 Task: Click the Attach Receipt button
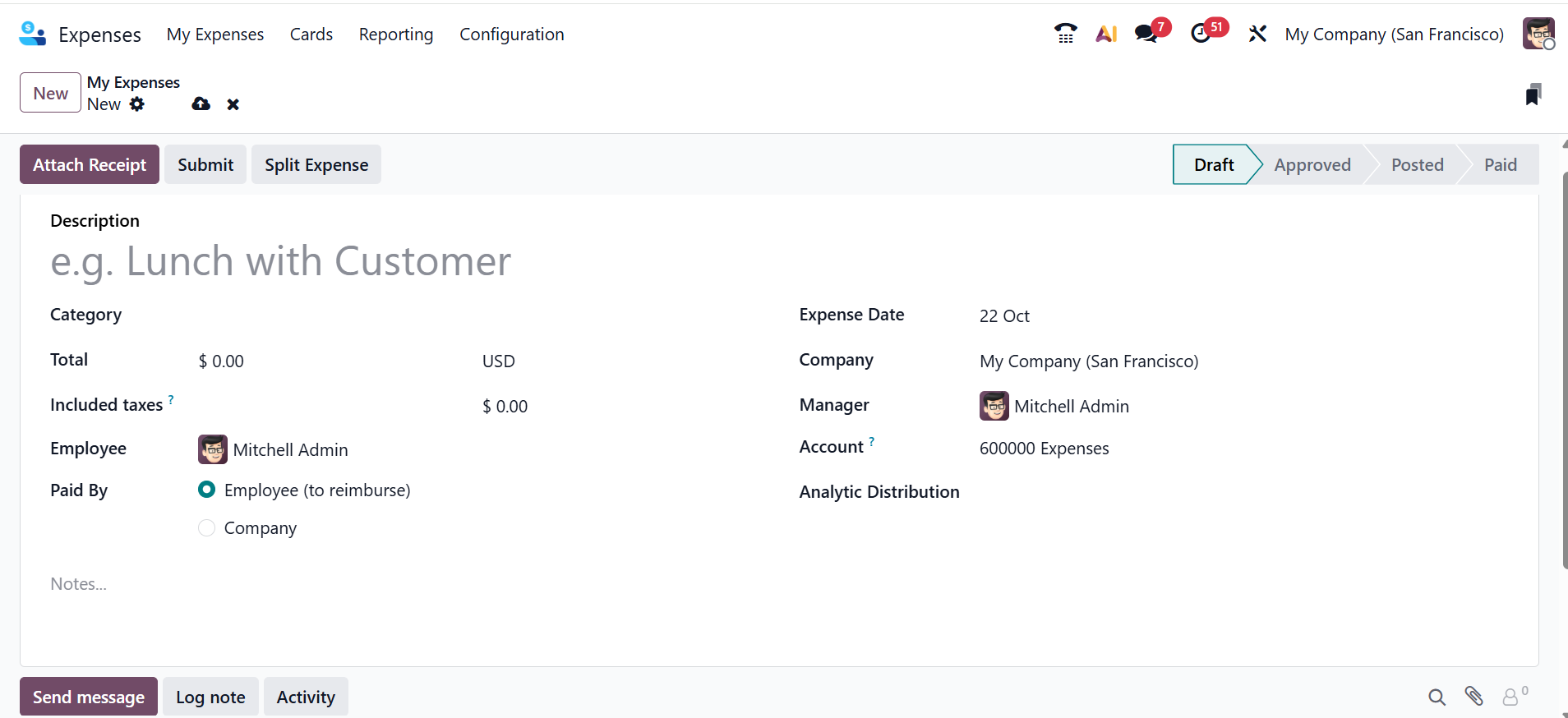(90, 164)
